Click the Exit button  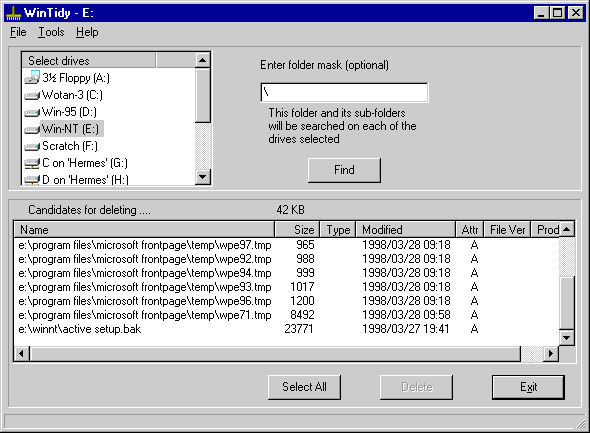(x=528, y=387)
